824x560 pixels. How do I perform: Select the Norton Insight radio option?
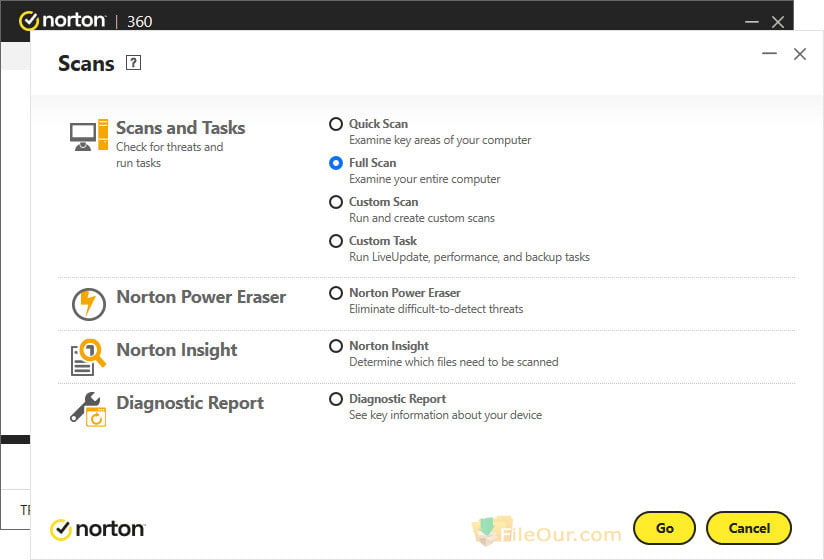point(336,346)
